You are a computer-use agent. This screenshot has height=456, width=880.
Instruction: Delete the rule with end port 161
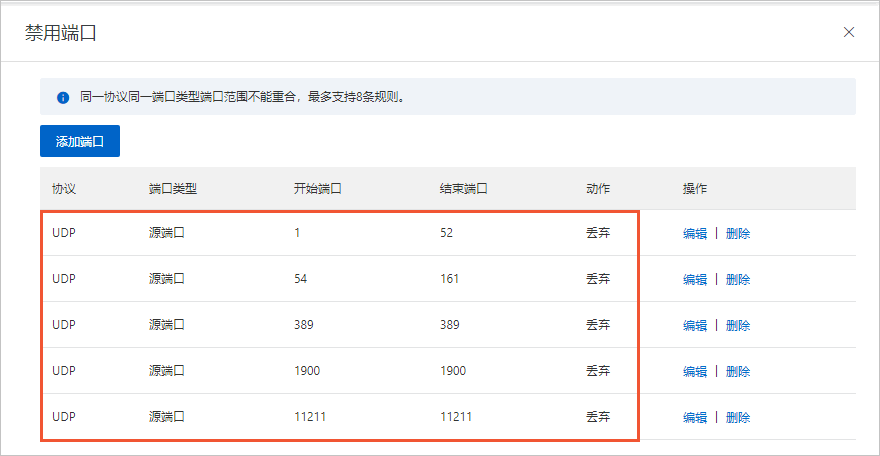(x=737, y=279)
